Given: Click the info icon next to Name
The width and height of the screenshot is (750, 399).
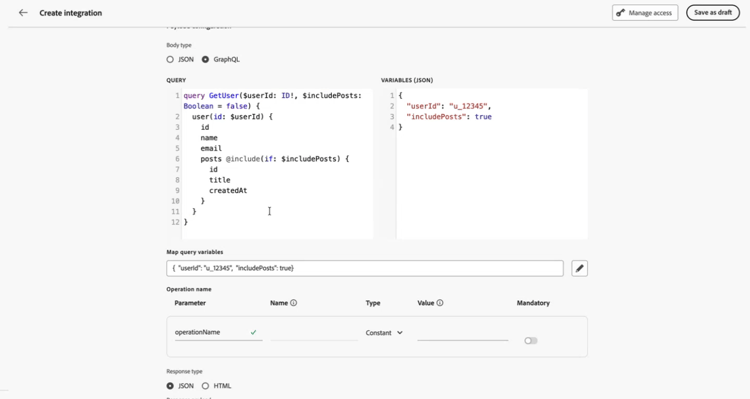Looking at the screenshot, I should (x=294, y=303).
